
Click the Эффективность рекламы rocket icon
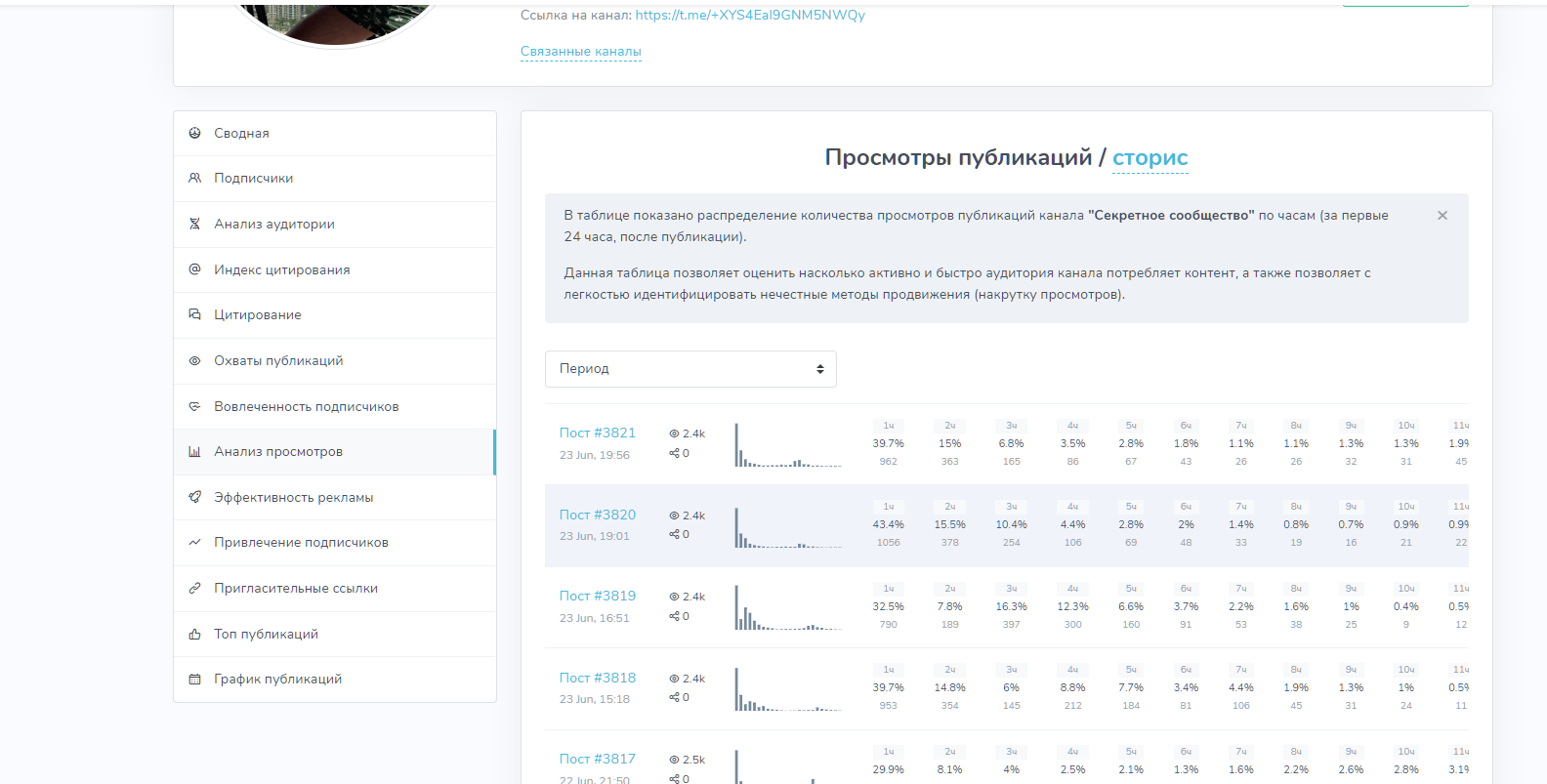point(194,497)
